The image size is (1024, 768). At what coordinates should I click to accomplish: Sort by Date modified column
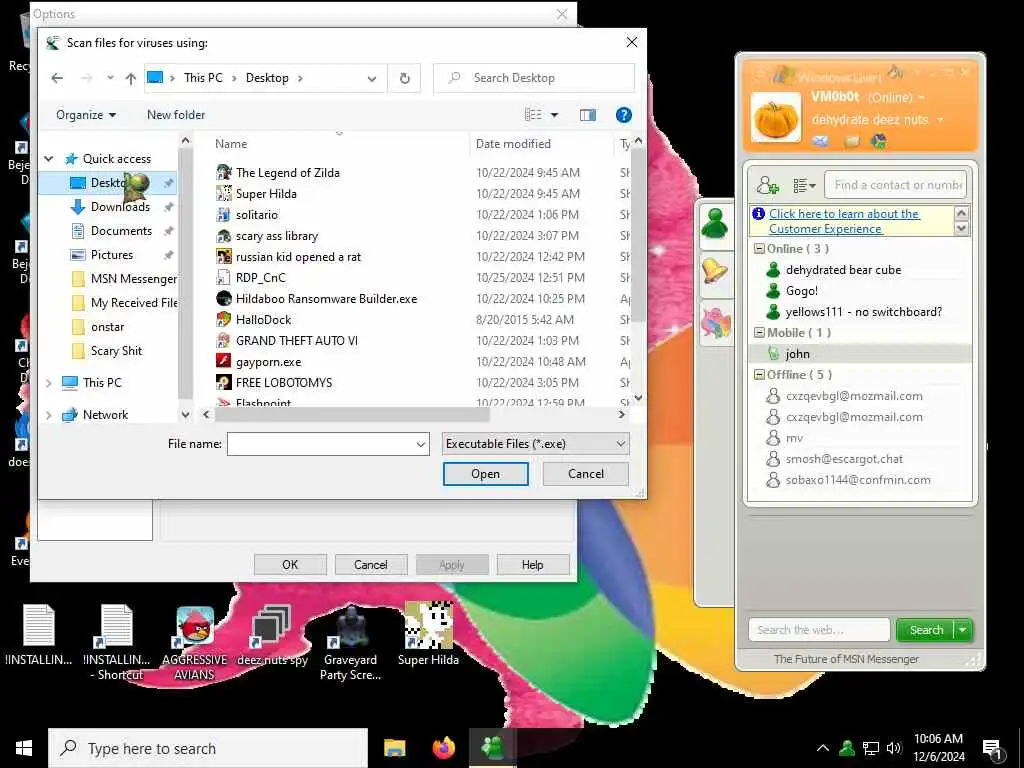tap(513, 144)
